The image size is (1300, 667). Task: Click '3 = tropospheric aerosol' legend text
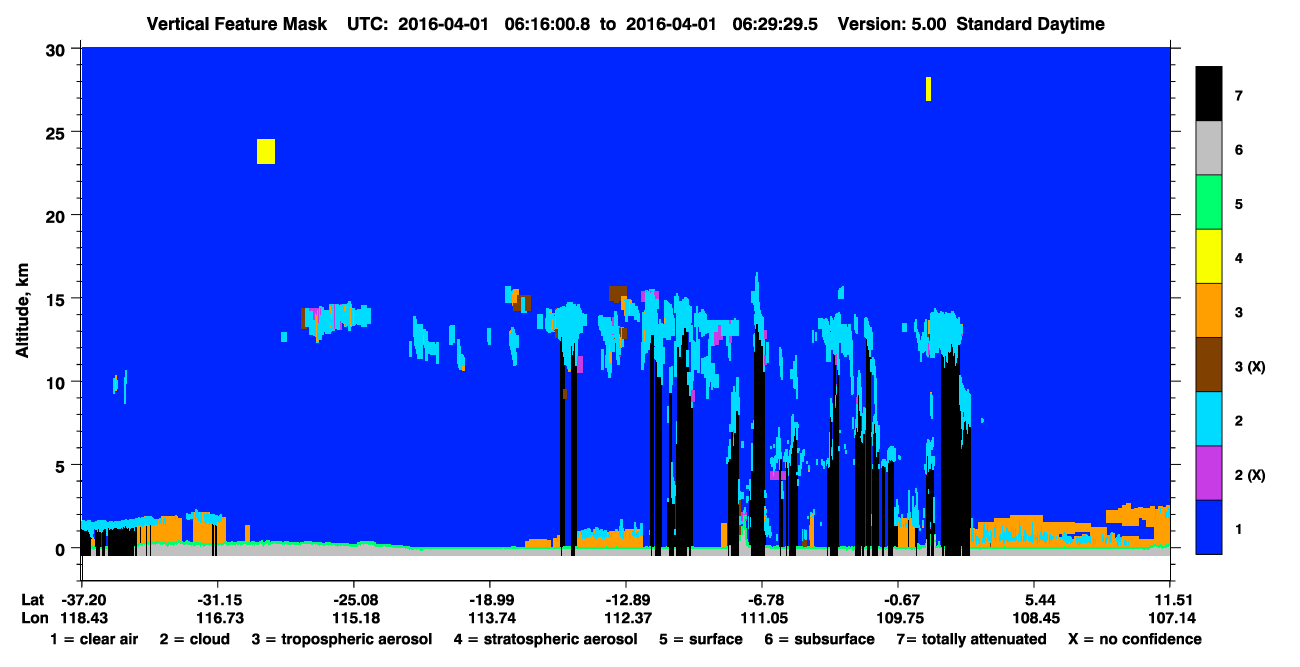tap(342, 640)
